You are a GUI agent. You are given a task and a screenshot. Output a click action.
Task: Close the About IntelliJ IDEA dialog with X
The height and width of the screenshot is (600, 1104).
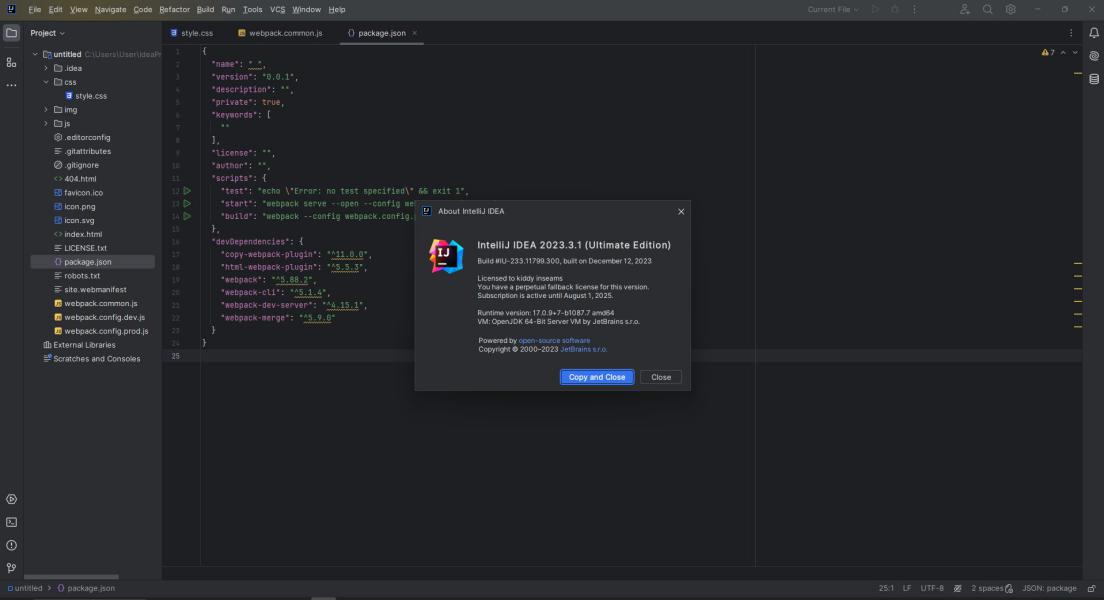coord(681,211)
